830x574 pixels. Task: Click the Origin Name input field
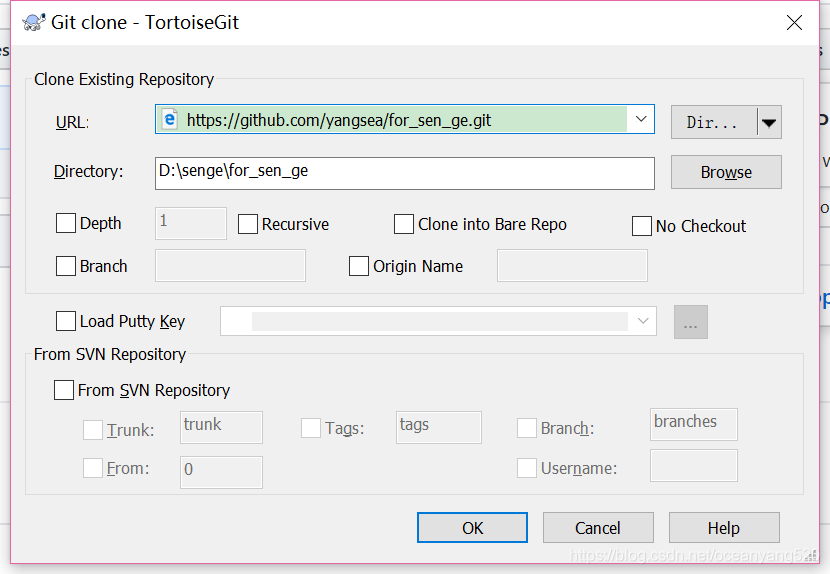coord(572,266)
